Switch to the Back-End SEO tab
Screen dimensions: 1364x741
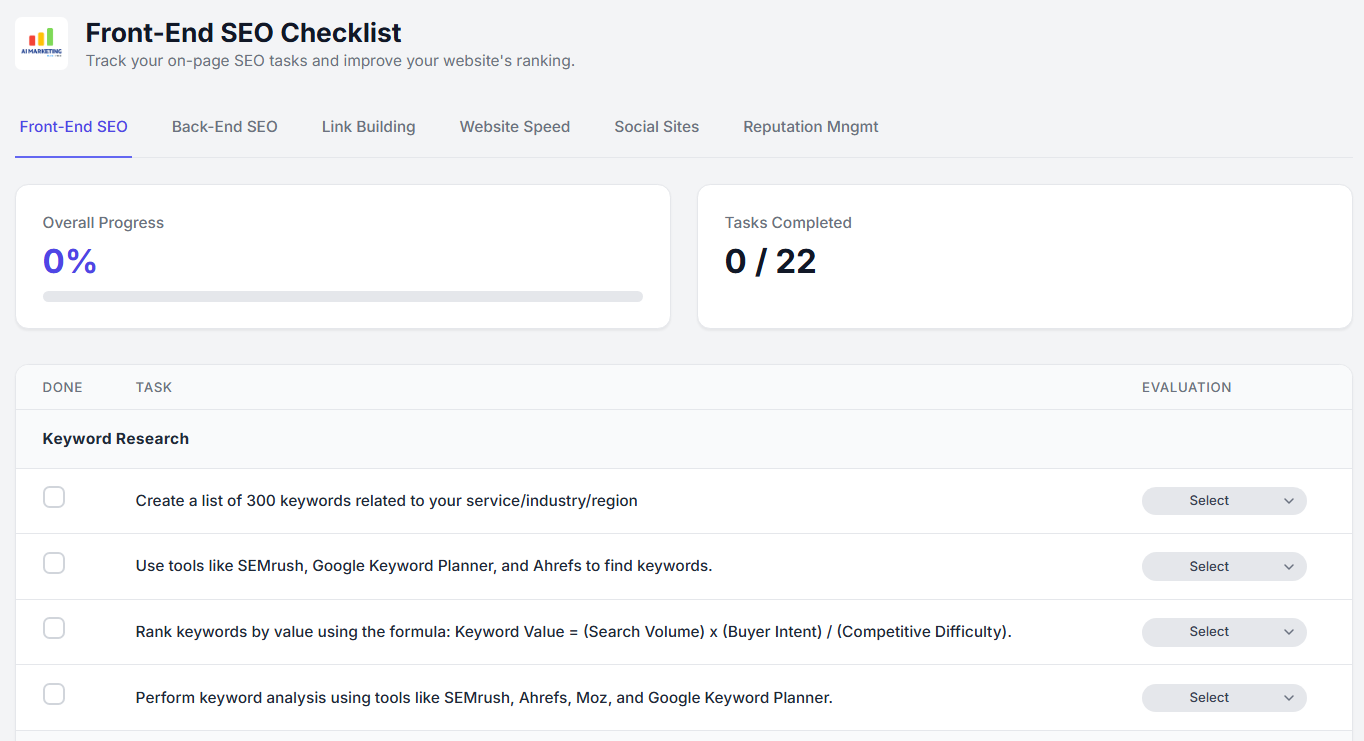[224, 127]
